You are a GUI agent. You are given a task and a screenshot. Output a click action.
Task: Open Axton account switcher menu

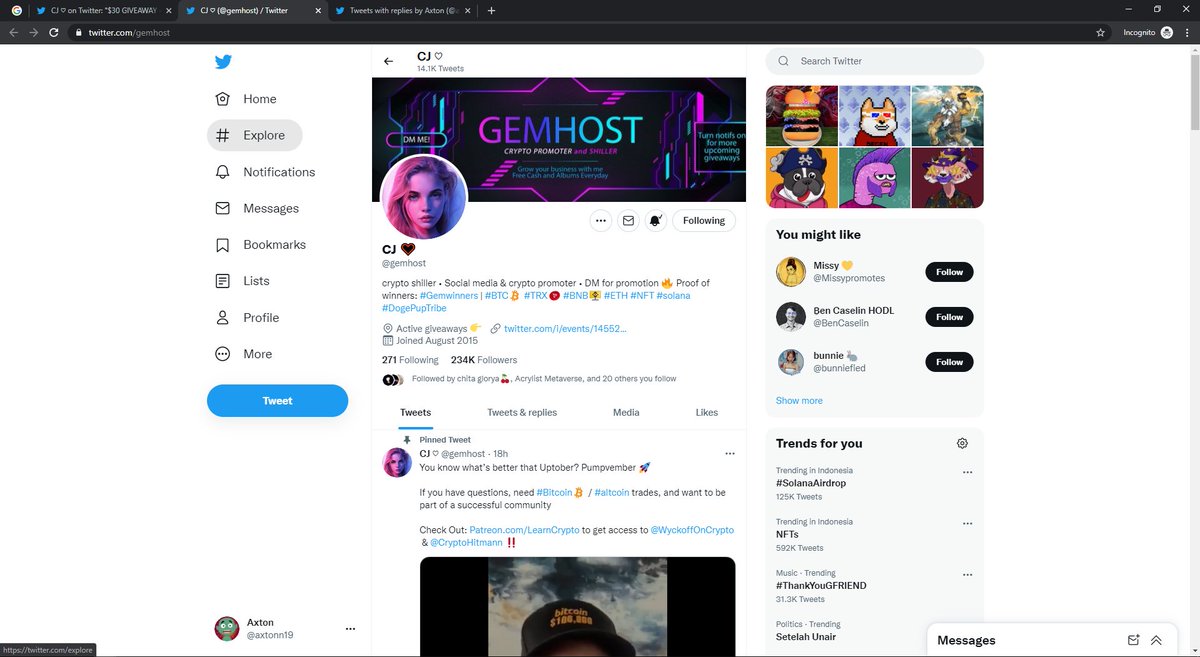(286, 628)
